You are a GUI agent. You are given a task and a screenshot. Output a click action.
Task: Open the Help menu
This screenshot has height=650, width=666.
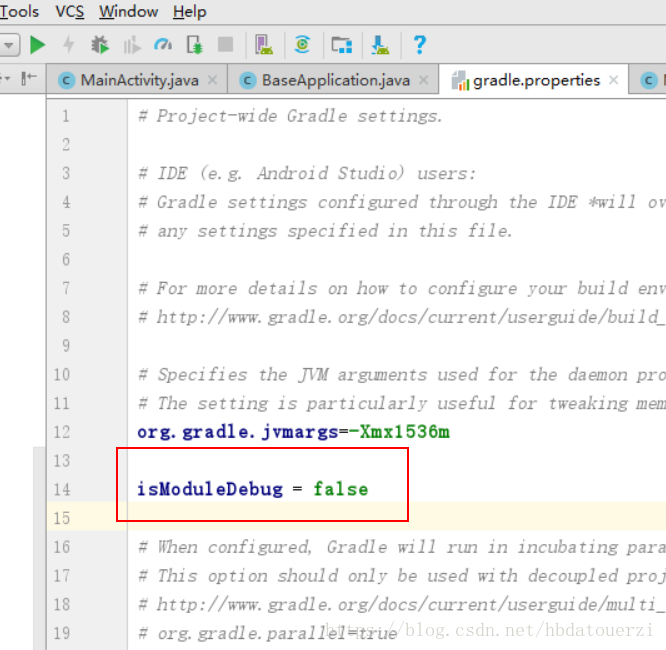point(189,11)
